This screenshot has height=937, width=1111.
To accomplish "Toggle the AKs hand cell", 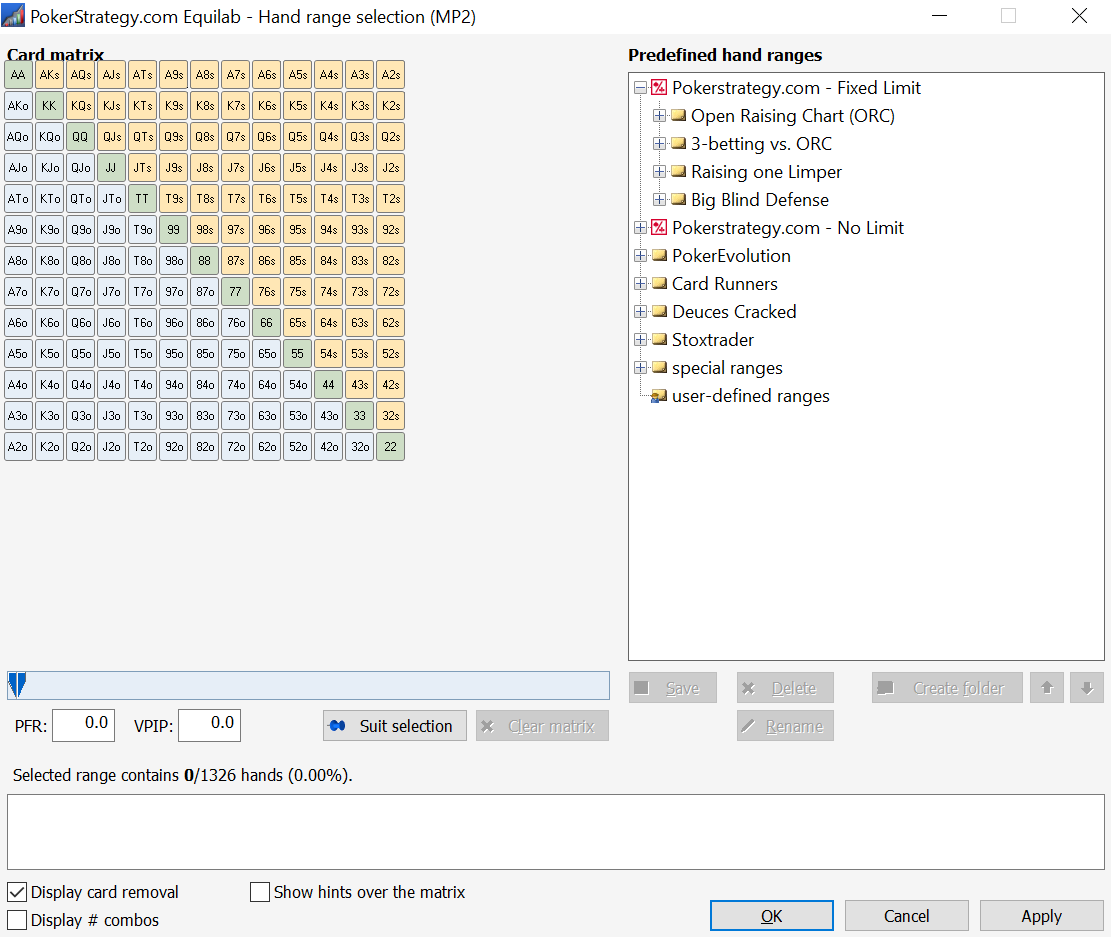I will point(50,74).
